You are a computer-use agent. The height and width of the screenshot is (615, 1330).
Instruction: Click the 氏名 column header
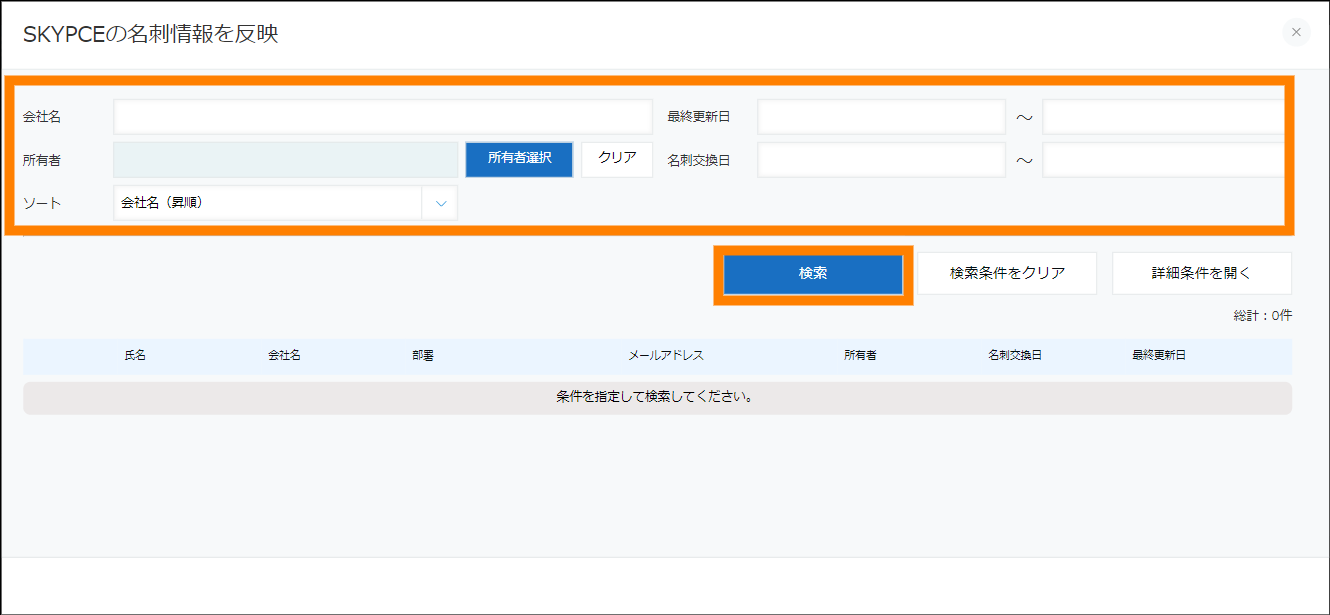(135, 356)
